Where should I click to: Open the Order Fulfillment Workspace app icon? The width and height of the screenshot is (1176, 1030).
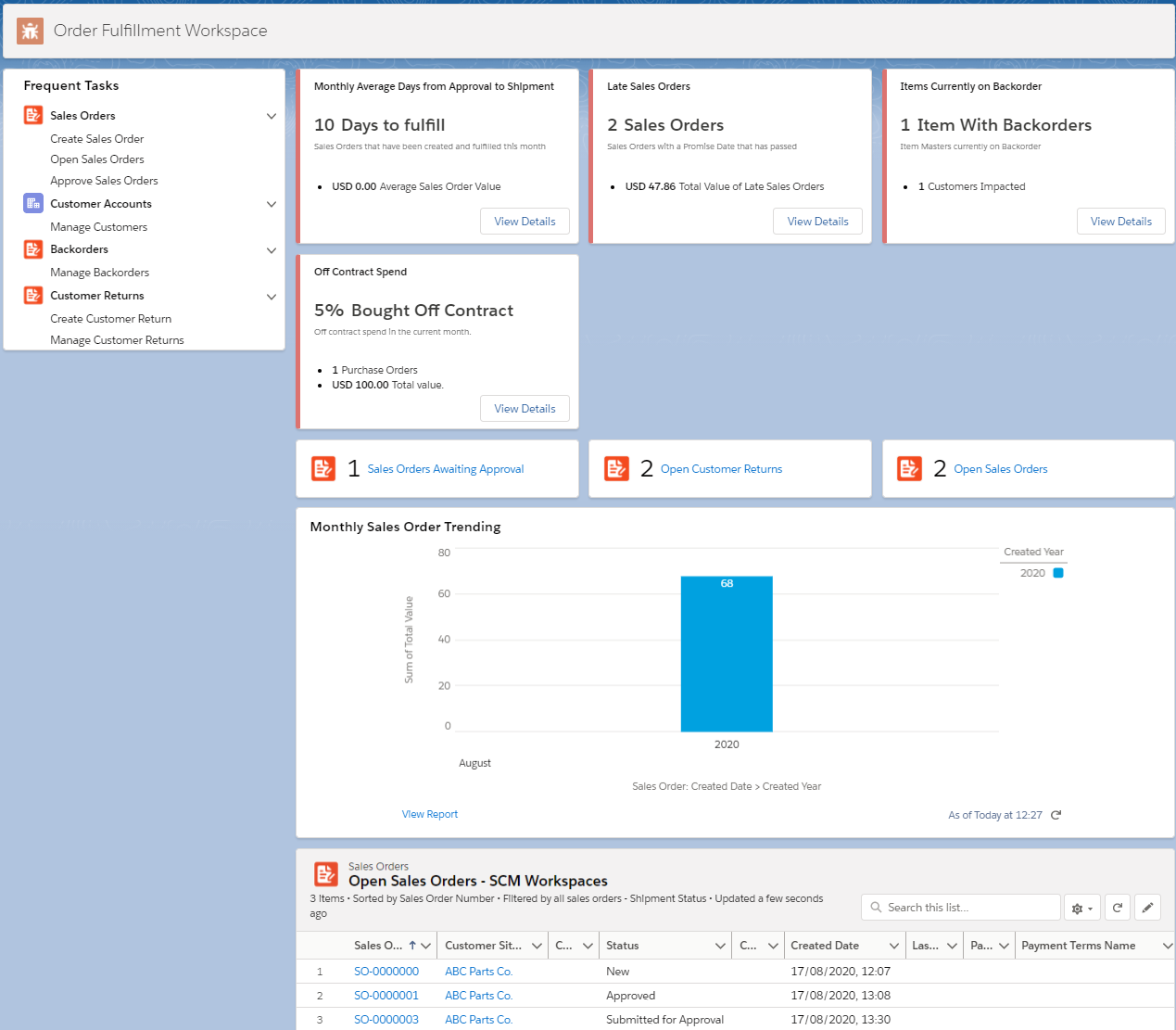(x=32, y=31)
